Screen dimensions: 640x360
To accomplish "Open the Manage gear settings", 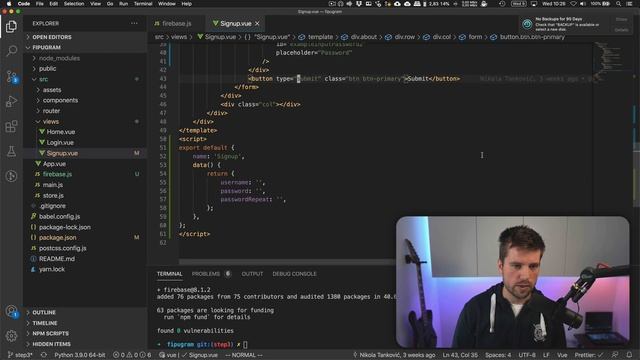I will pyautogui.click(x=11, y=336).
